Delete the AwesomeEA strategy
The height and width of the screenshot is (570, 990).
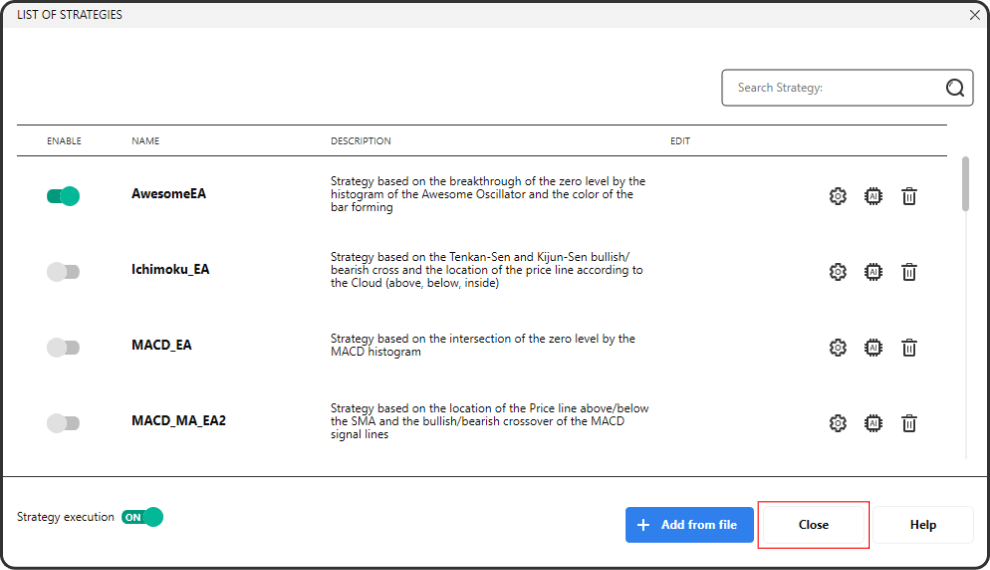[x=909, y=196]
